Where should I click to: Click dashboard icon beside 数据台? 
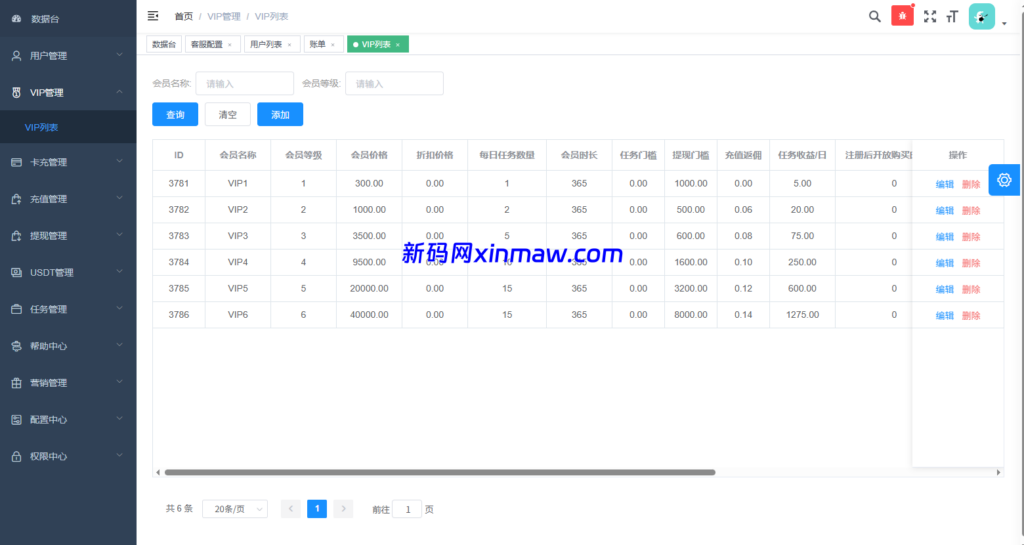(x=16, y=19)
